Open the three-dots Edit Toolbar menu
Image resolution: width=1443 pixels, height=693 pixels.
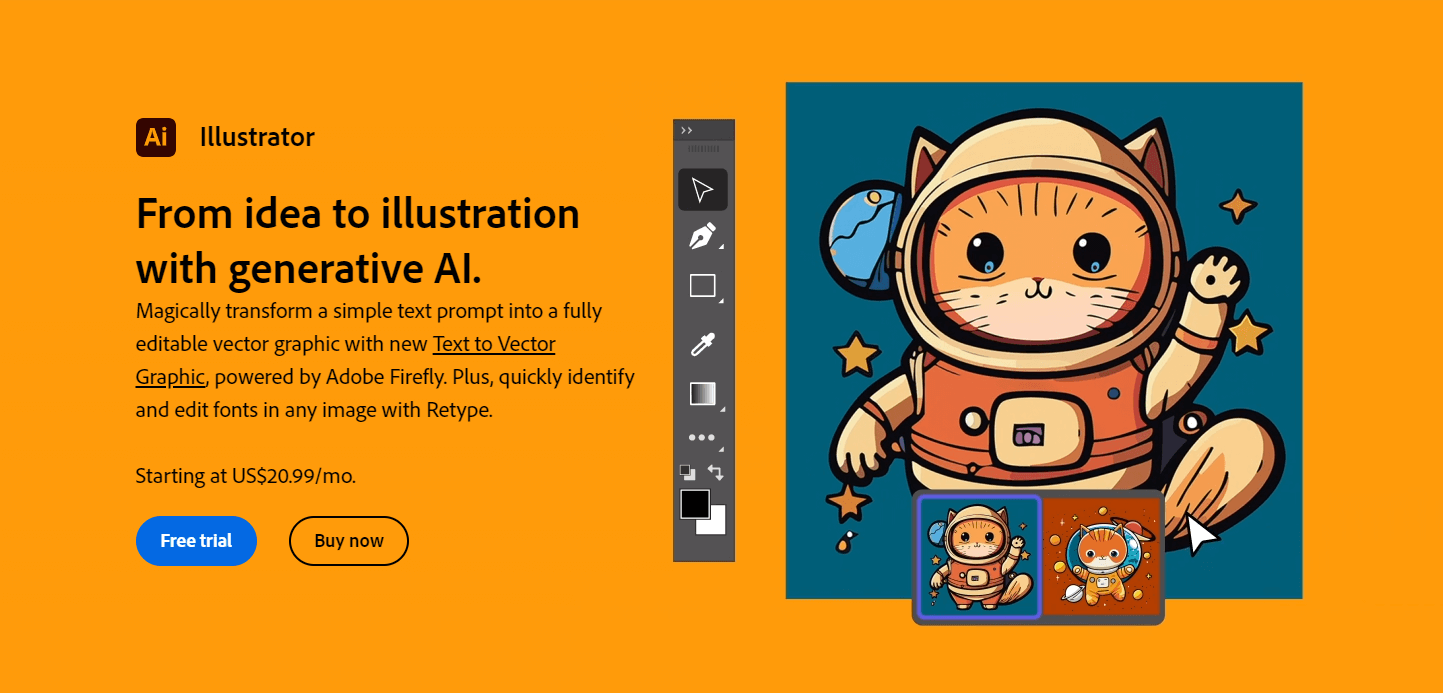click(702, 438)
